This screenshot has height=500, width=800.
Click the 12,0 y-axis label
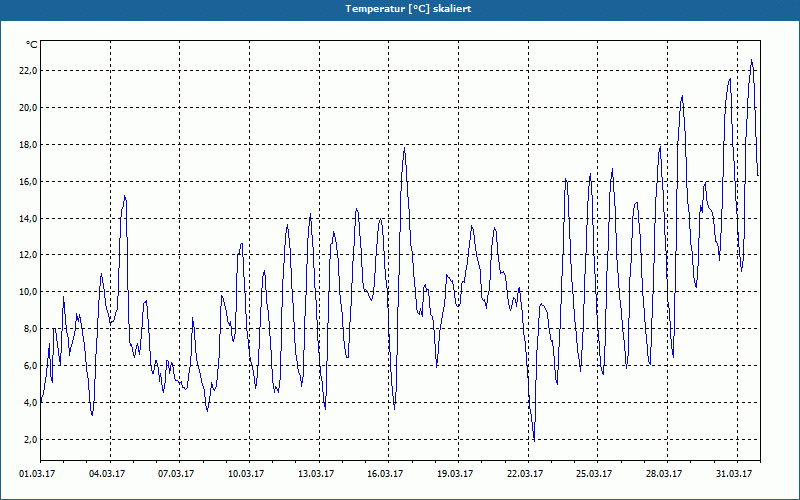(x=28, y=255)
